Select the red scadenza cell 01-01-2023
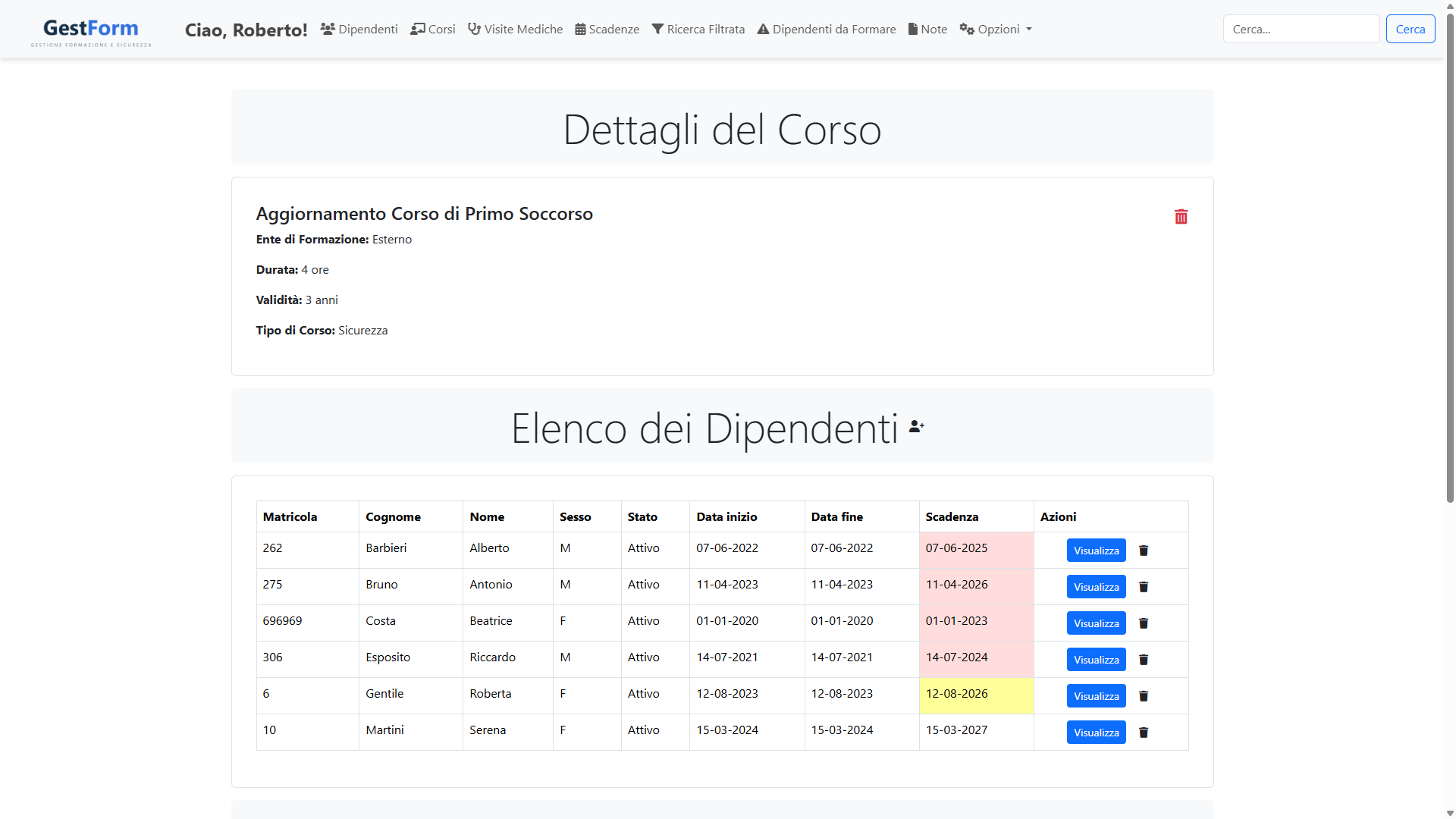The width and height of the screenshot is (1456, 819). pos(976,623)
